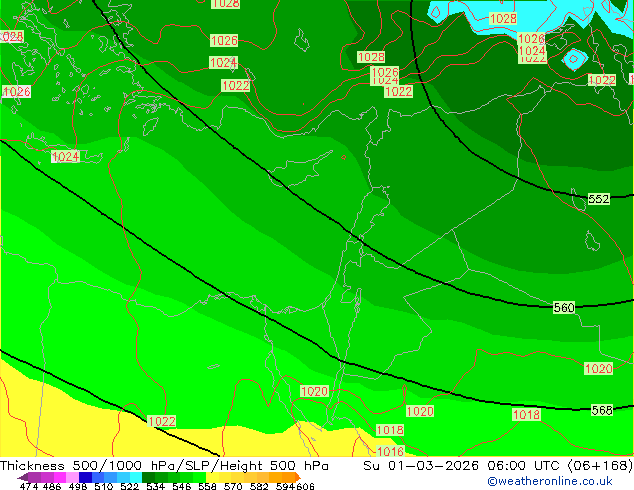Screen dimensions: 634x490
Task: Click the pure yellow legend swatch
Action: [x=212, y=477]
